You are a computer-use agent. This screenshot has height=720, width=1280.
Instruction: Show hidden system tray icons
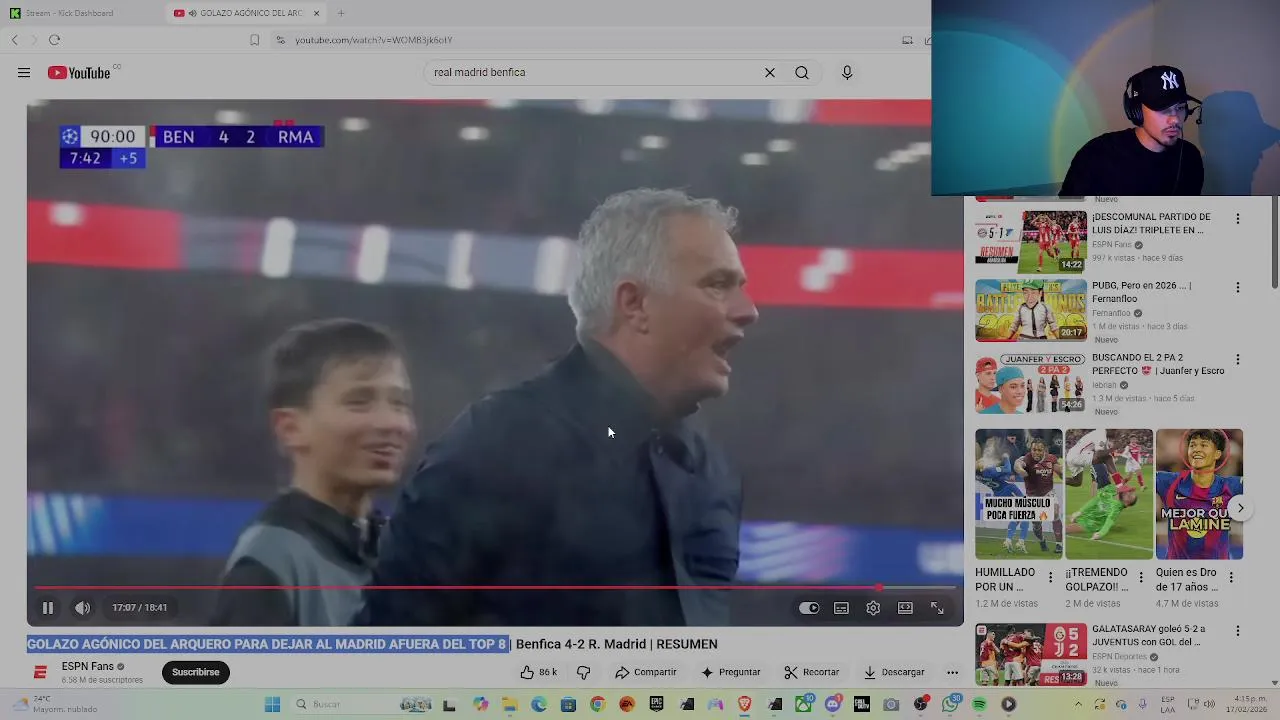[x=1077, y=704]
